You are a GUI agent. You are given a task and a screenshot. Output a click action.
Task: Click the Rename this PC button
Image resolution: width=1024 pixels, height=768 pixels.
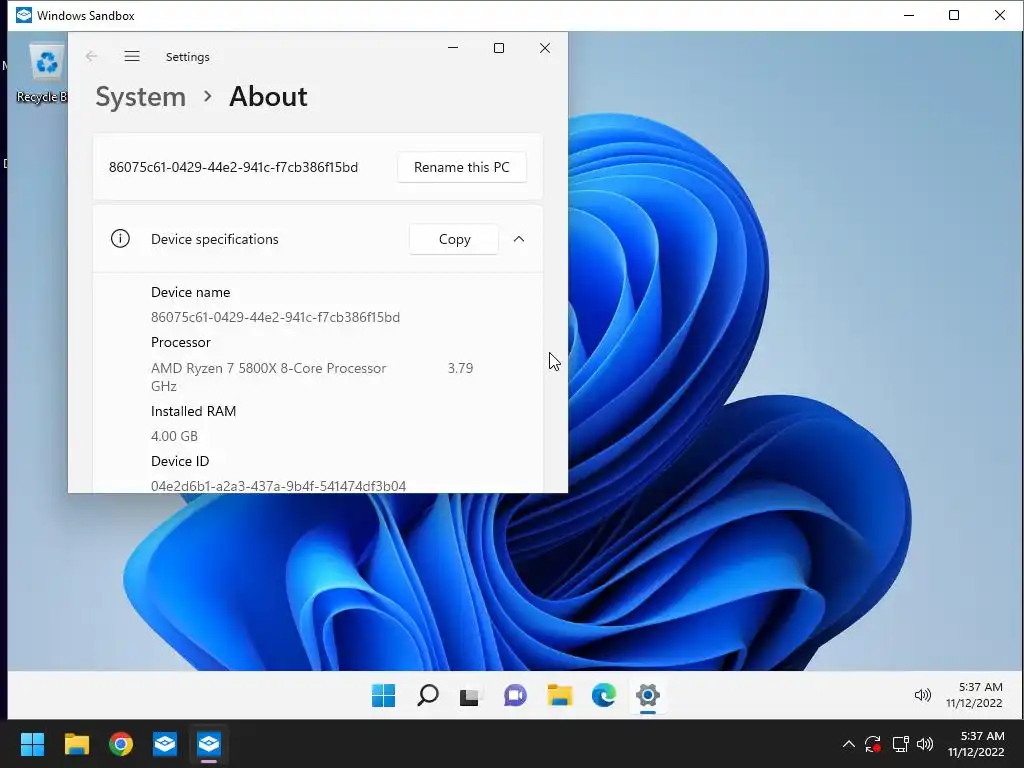coord(462,167)
